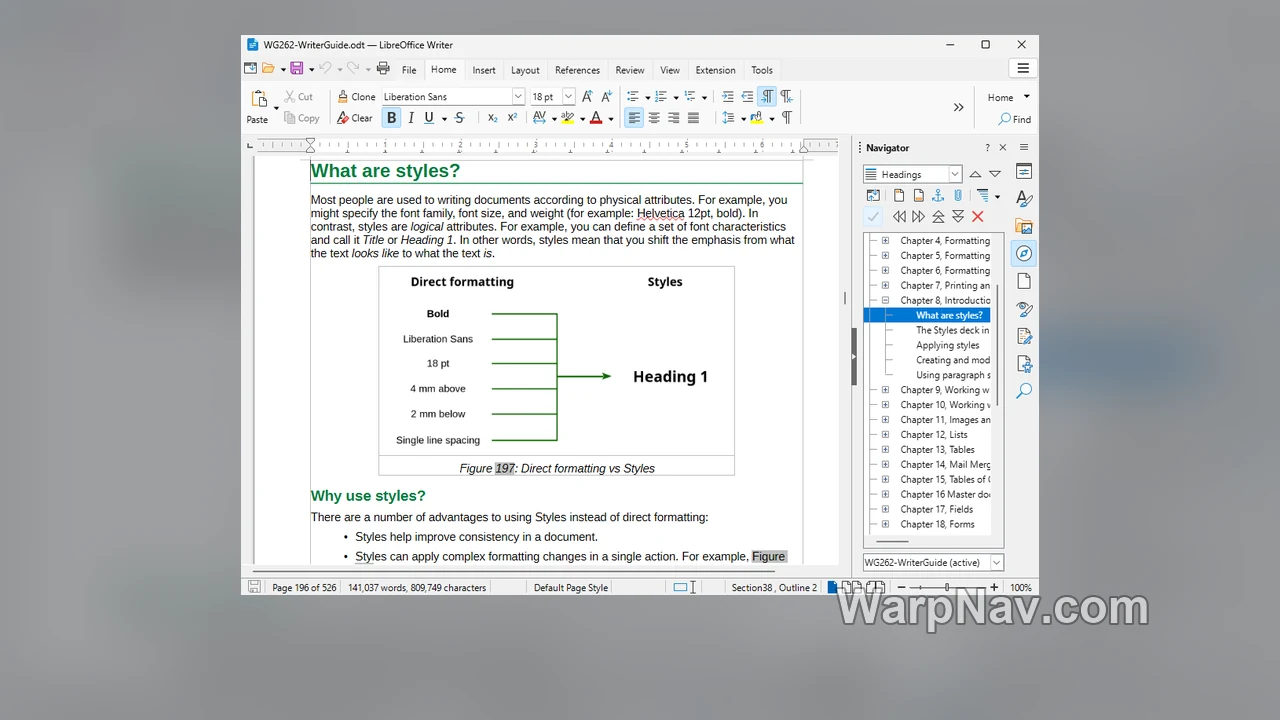Select 'Applying styles' heading in Navigator
The image size is (1280, 720).
pyautogui.click(x=947, y=345)
